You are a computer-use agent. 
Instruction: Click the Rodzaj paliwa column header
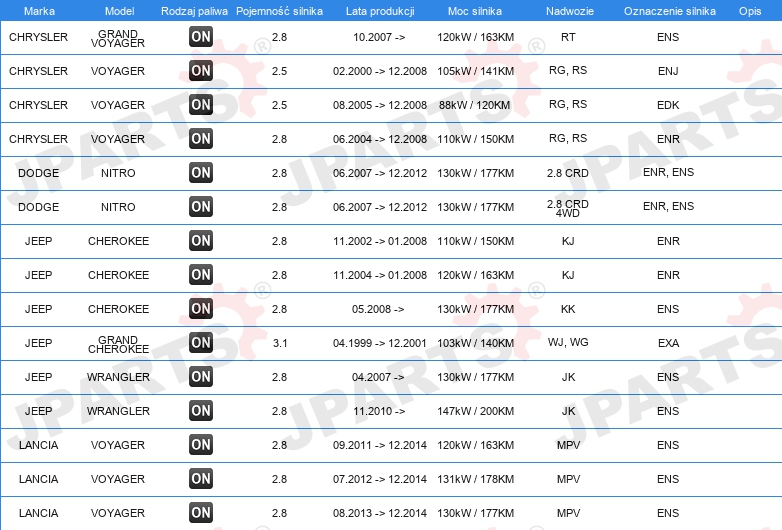click(x=194, y=11)
